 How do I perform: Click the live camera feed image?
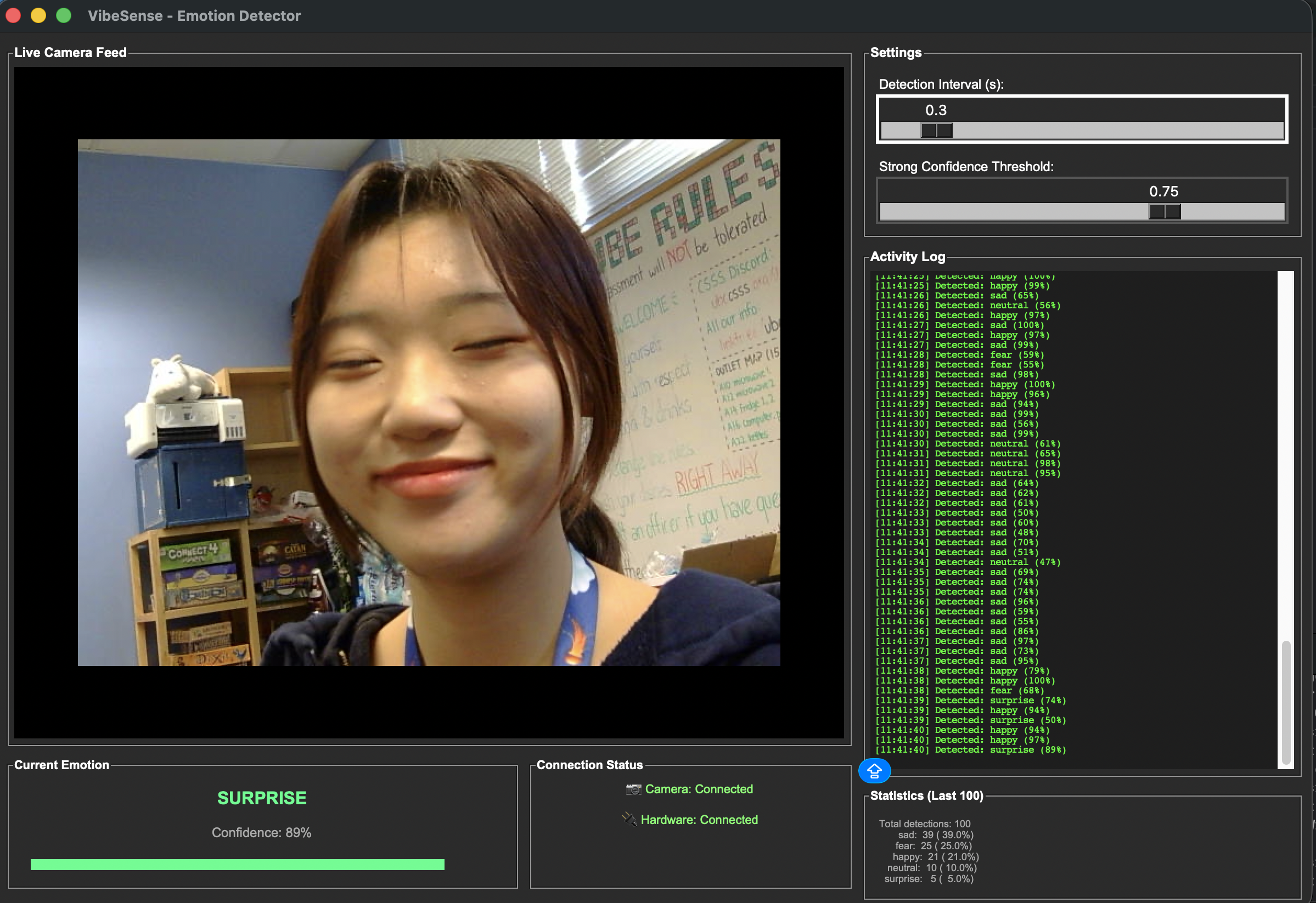tap(429, 402)
